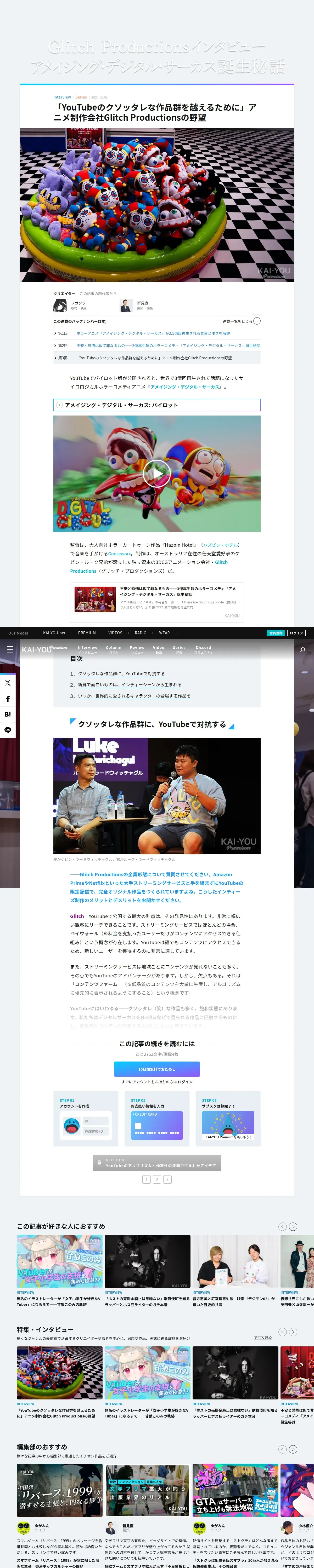Jump to TOC item 3 いつか、世界的に愛される
This screenshot has width=314, height=1568.
134,696
